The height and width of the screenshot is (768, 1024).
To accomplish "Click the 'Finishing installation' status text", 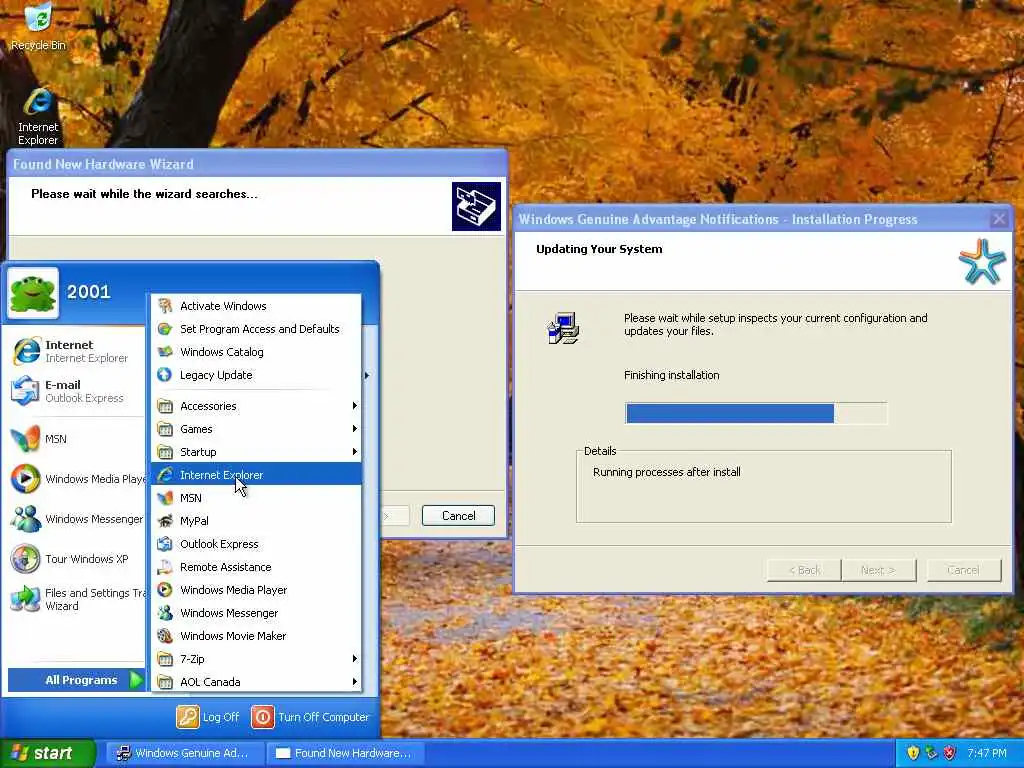I will 671,375.
